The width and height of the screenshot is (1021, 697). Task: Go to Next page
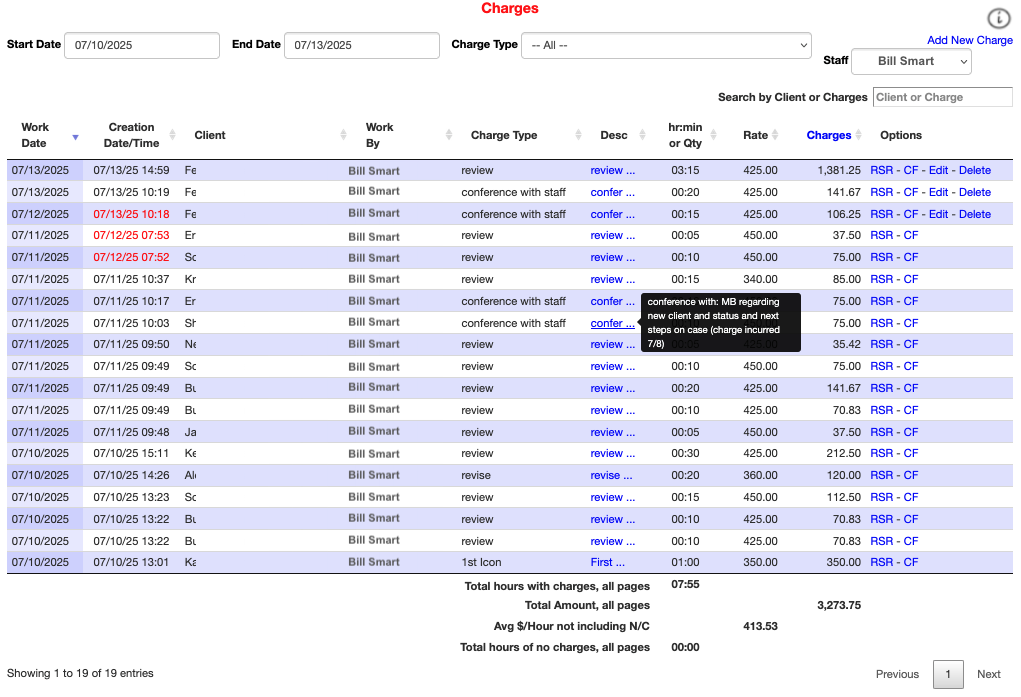(988, 674)
